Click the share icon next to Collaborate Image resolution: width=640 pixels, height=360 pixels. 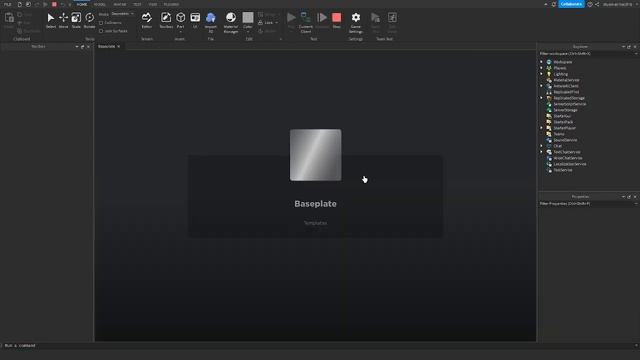click(597, 4)
